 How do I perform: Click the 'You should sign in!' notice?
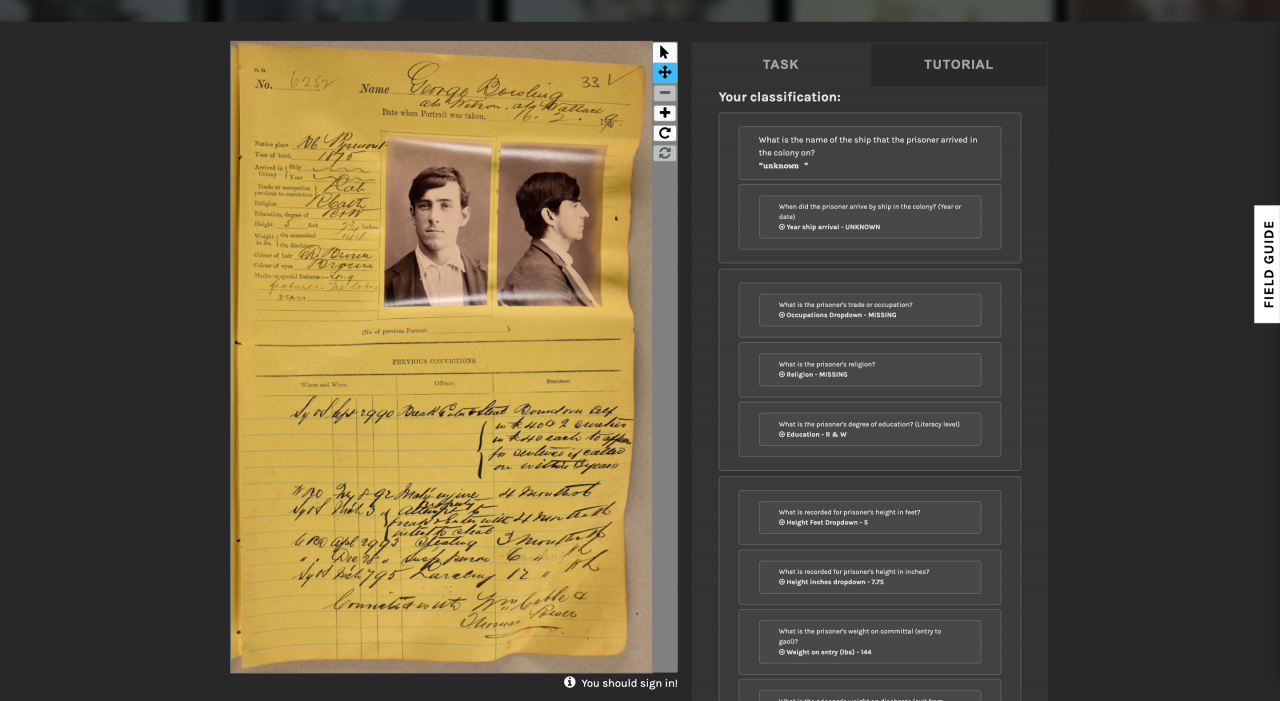pos(629,683)
